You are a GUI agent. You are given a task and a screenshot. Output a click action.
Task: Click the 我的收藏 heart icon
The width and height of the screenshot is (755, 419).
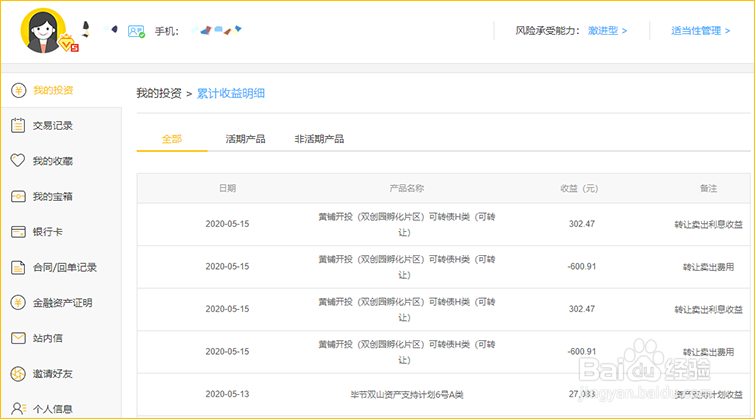point(18,160)
